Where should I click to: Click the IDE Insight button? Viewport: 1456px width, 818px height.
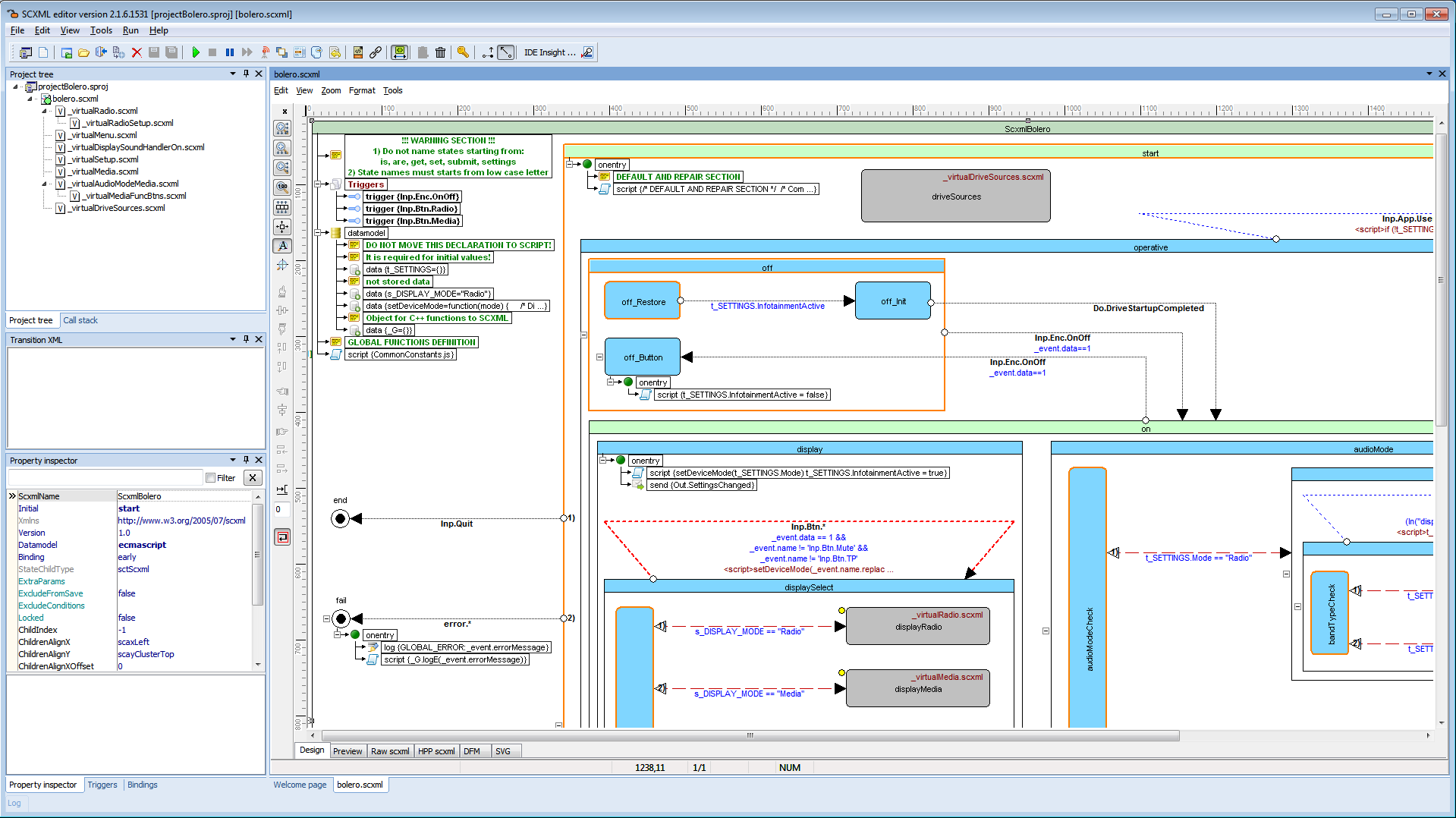[549, 52]
